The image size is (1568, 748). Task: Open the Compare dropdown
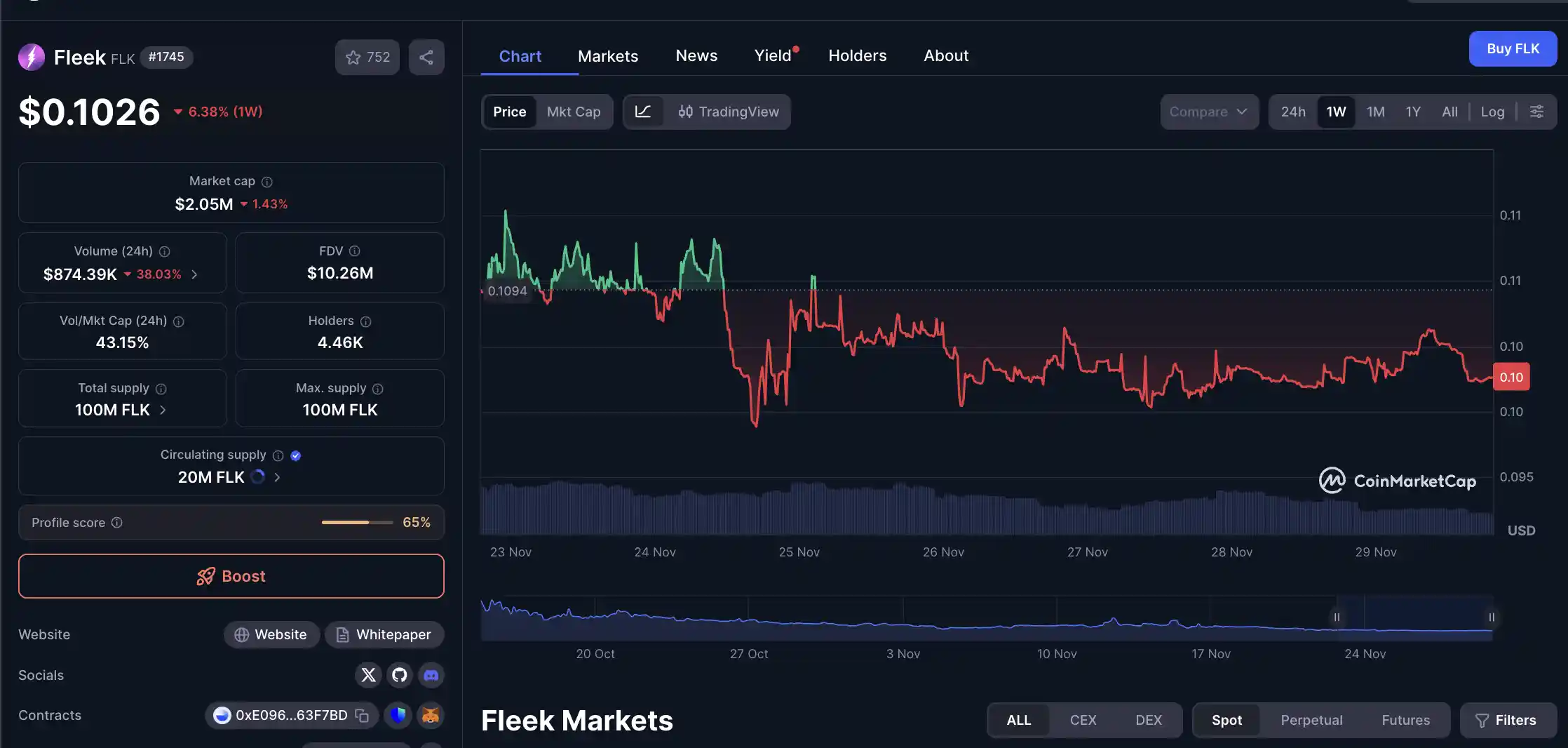(x=1208, y=112)
